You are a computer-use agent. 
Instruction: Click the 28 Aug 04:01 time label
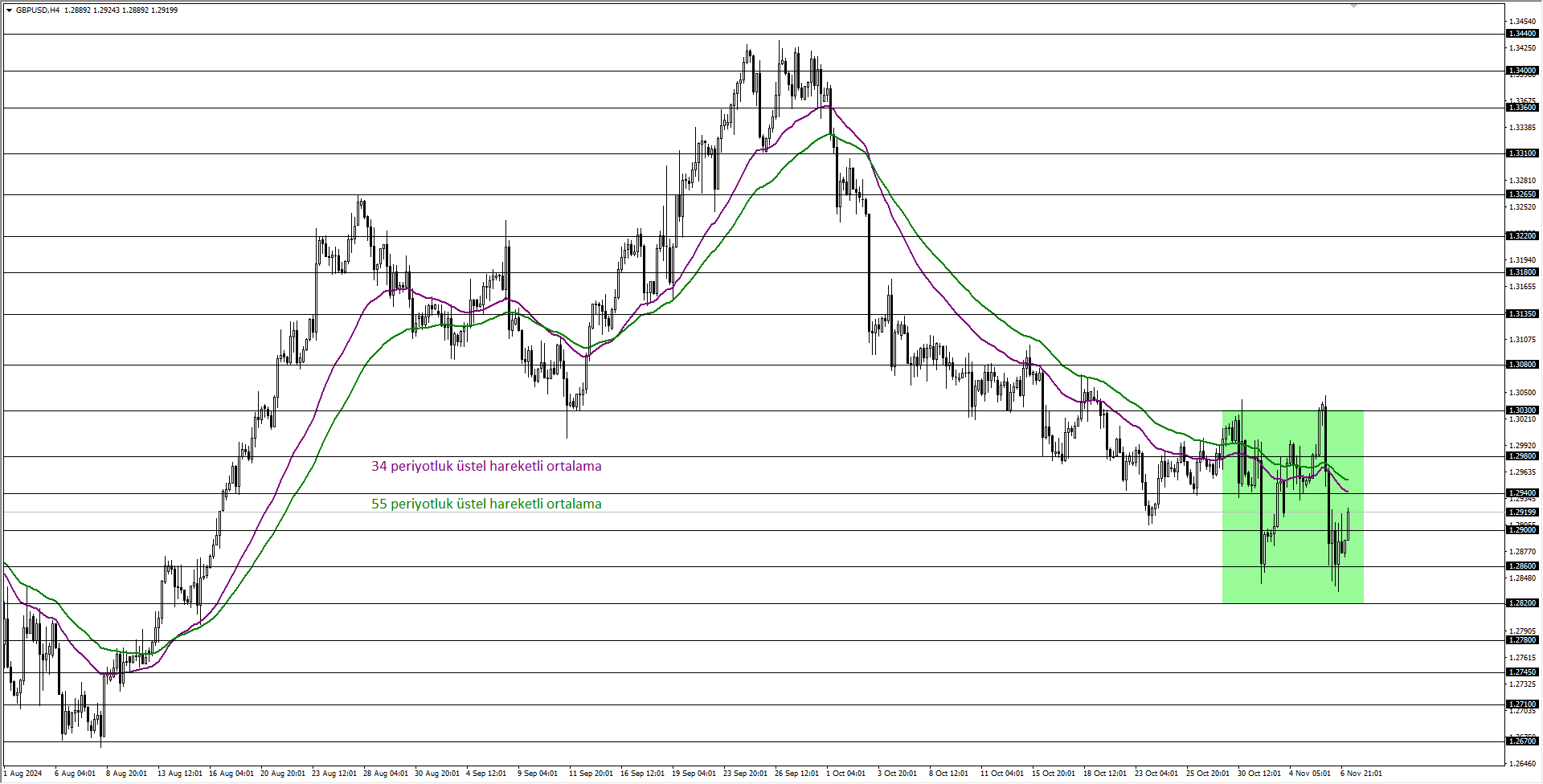386,774
